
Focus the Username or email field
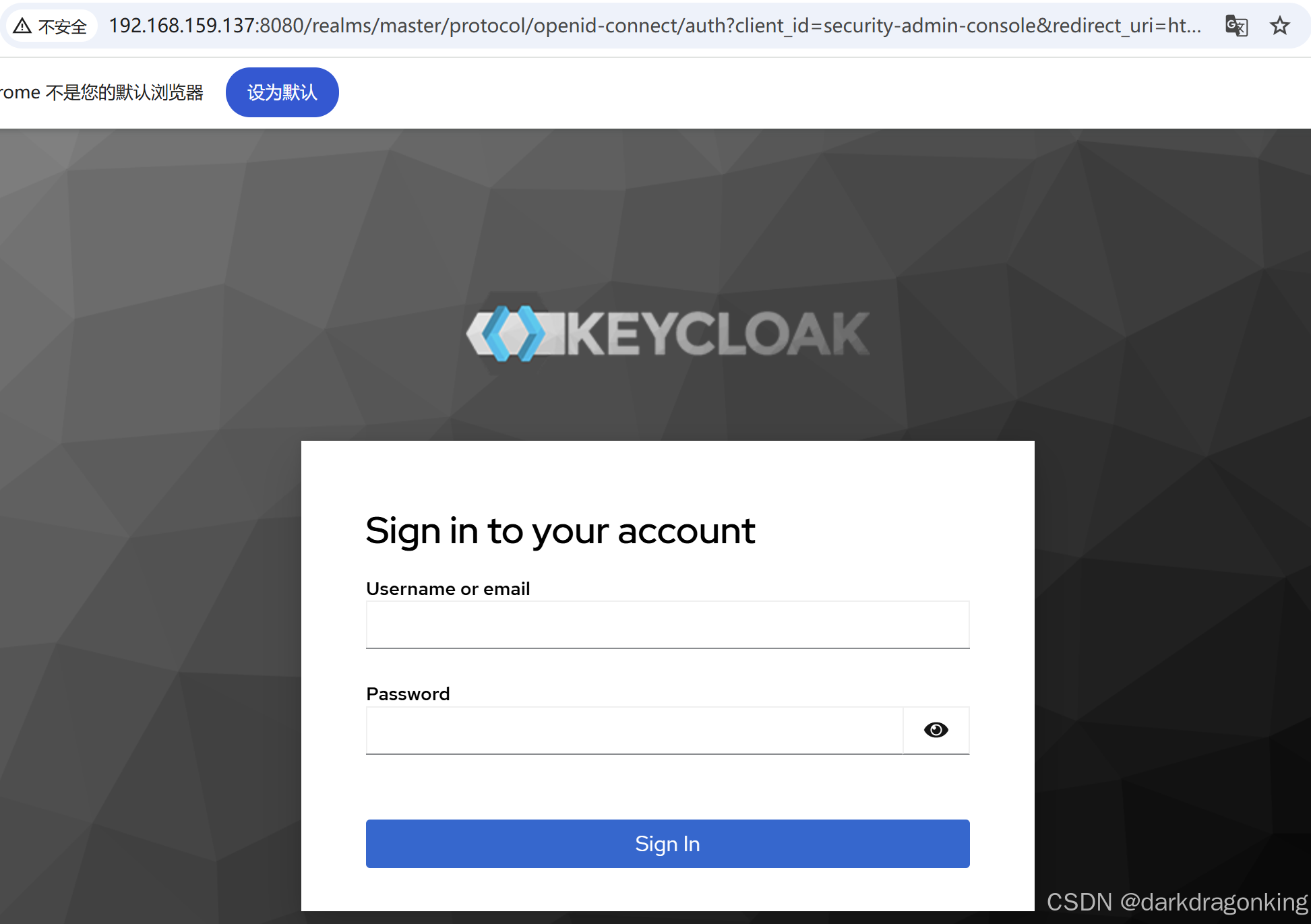pos(667,624)
